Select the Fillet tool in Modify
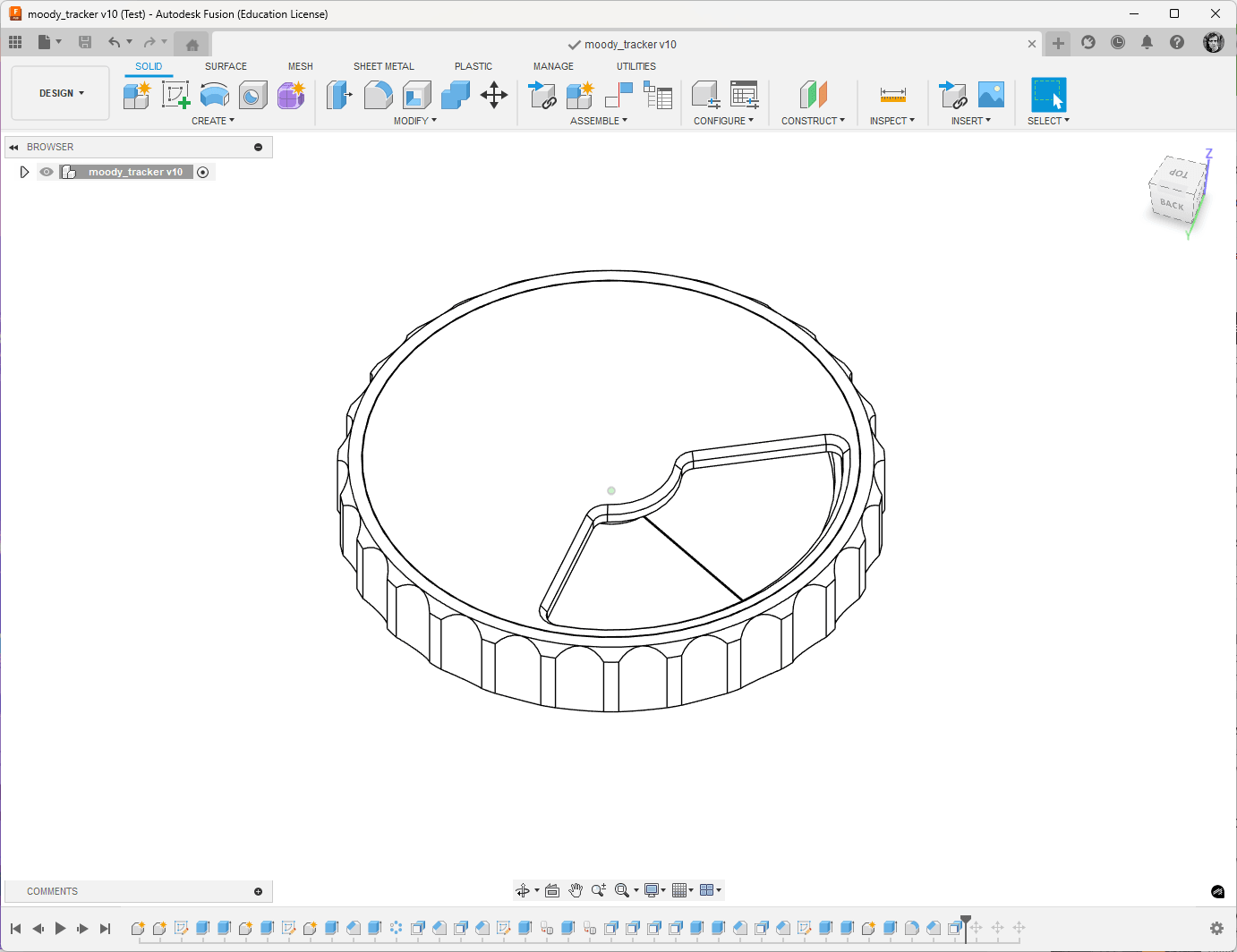The image size is (1237, 952). coord(378,94)
